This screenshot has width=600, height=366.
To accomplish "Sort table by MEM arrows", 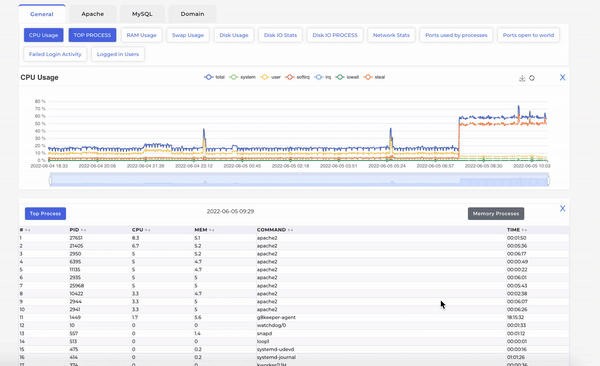I will [x=212, y=230].
